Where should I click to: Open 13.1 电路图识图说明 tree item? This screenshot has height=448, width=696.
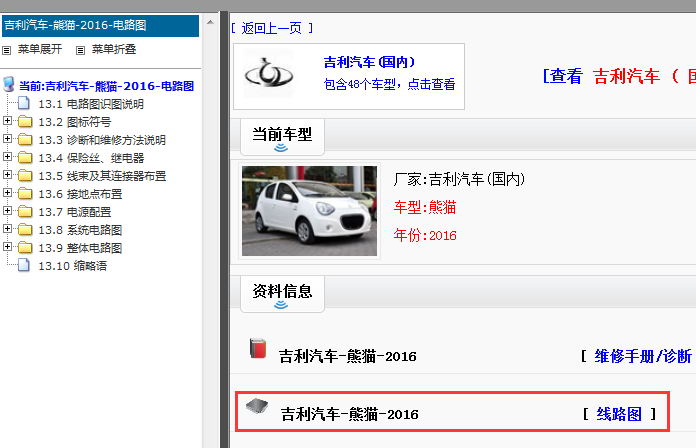tap(91, 104)
